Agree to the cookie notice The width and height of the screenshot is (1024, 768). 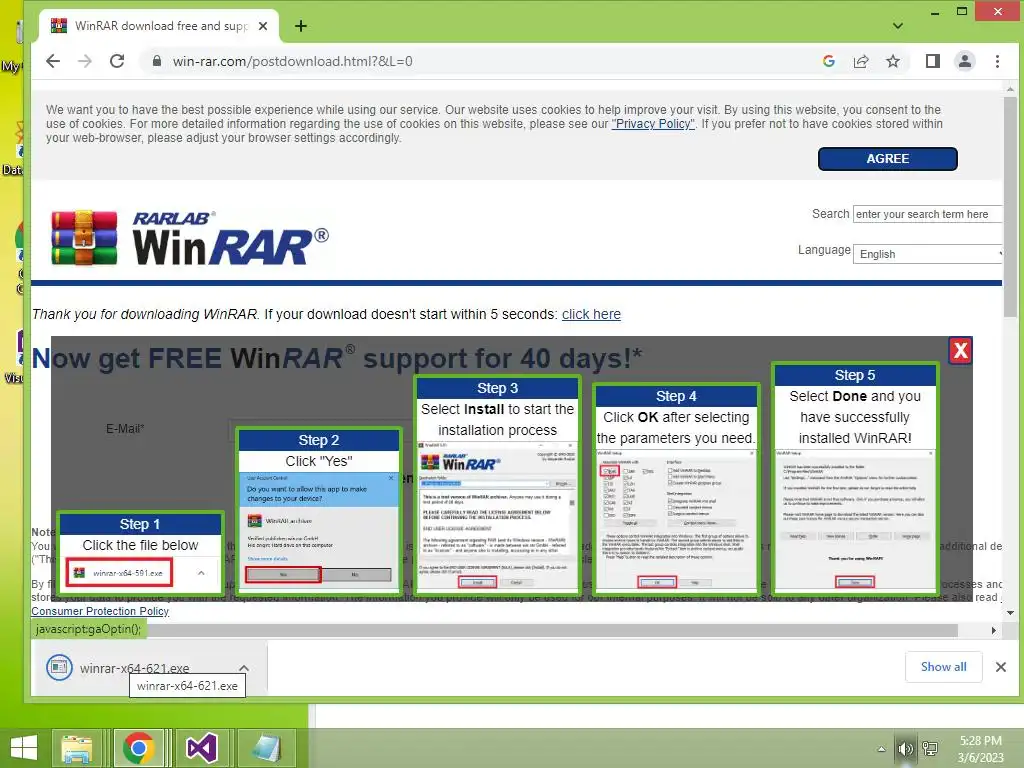[888, 159]
